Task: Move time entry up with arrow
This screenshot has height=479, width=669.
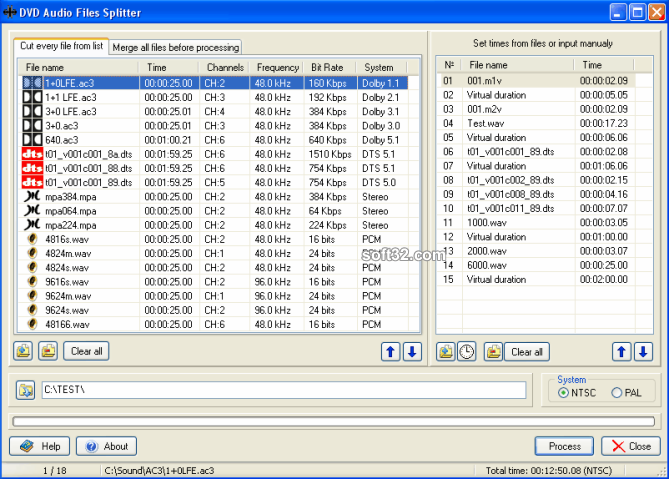Action: (x=622, y=352)
